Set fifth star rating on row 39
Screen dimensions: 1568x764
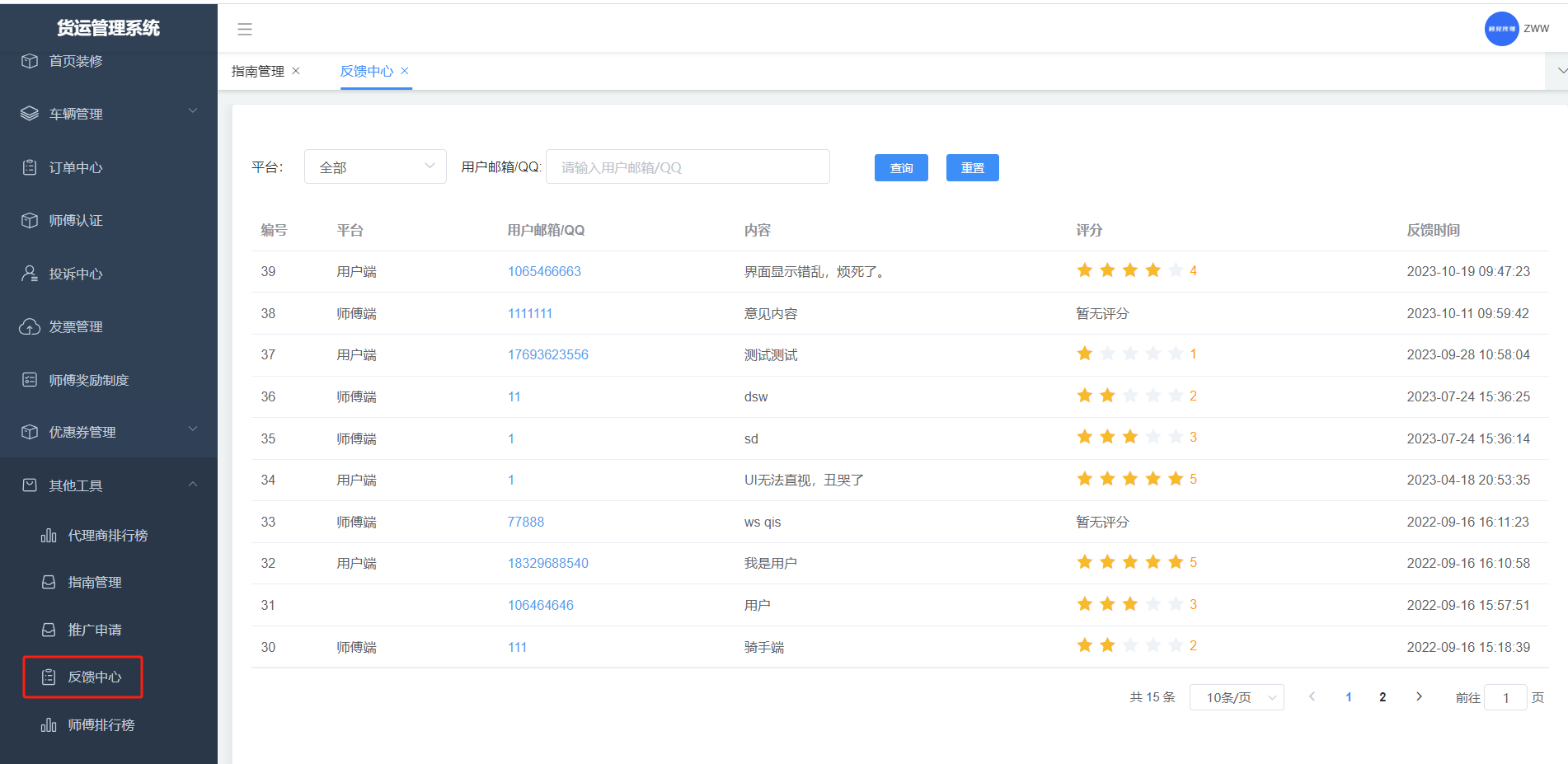[x=1176, y=270]
